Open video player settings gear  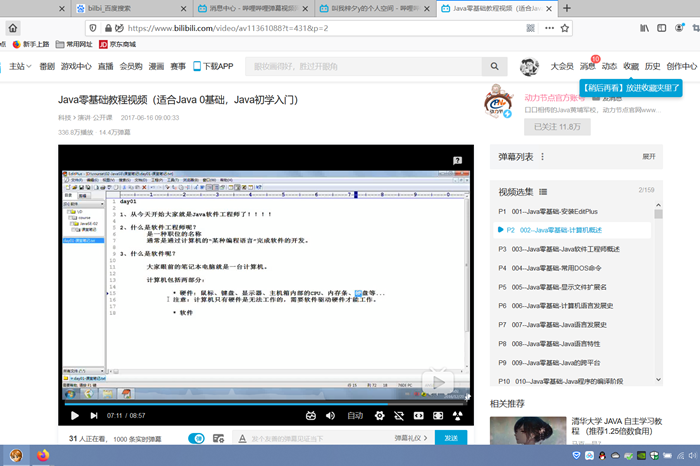[x=379, y=414]
